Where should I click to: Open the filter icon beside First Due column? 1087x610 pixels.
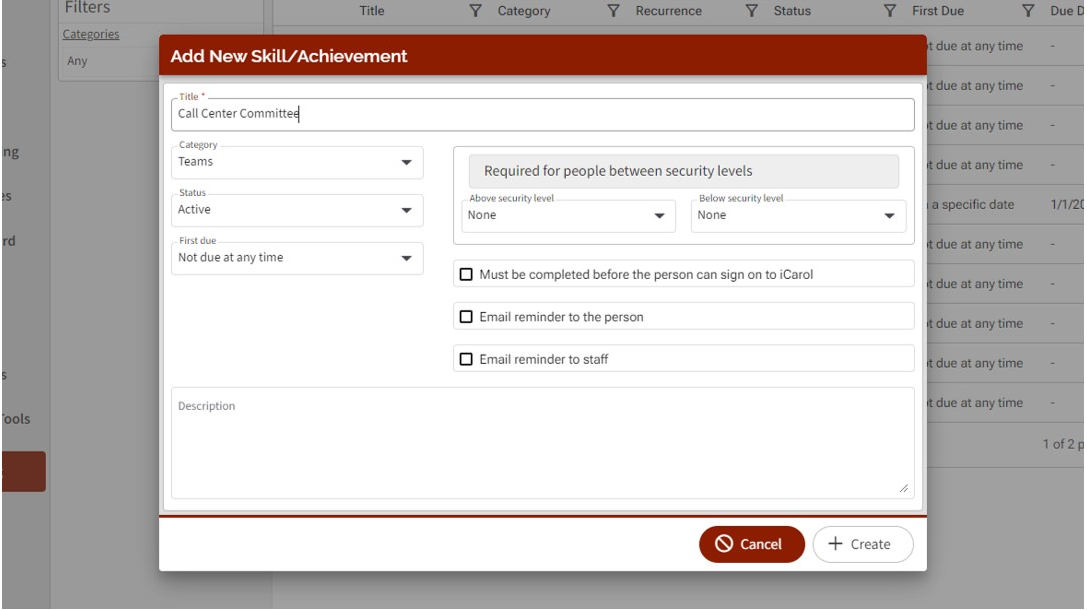(x=1027, y=11)
